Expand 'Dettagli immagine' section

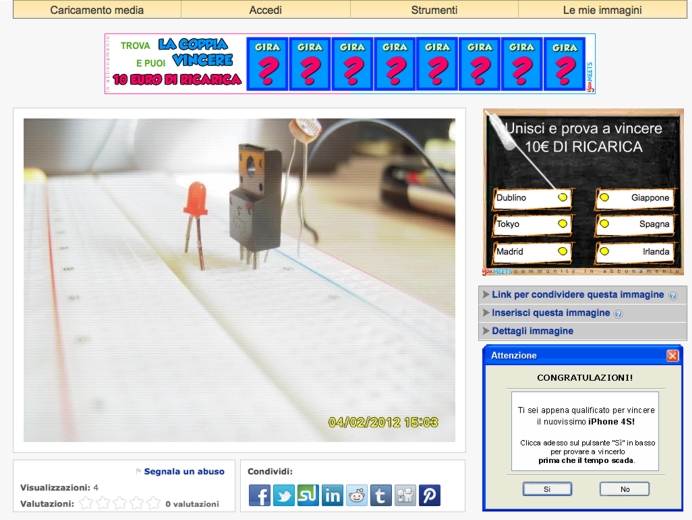click(x=532, y=331)
